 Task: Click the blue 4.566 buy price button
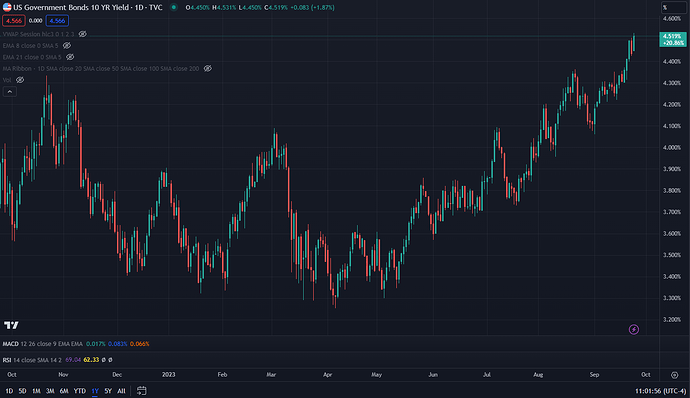point(57,21)
